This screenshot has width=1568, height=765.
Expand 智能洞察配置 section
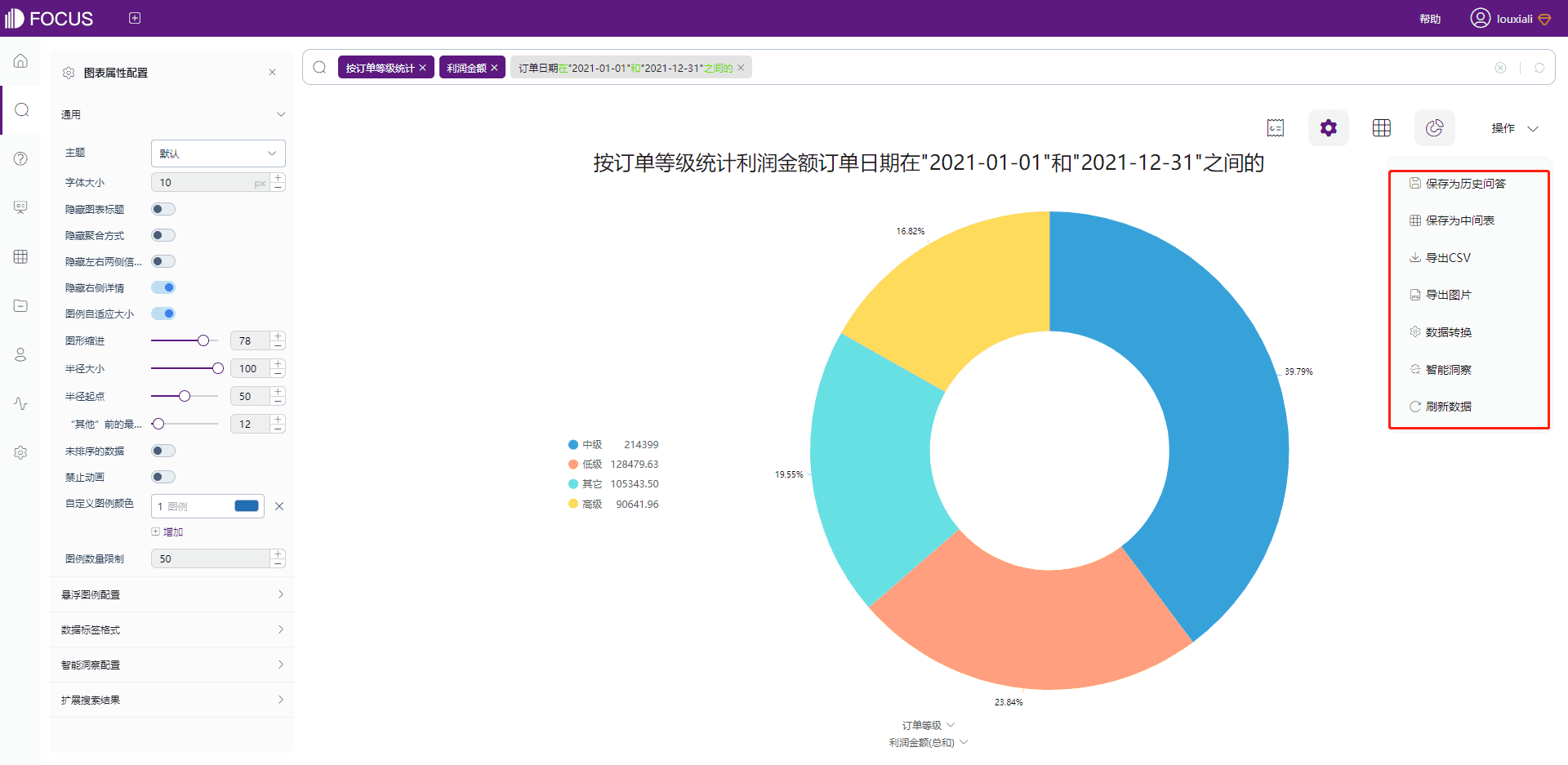pos(171,665)
